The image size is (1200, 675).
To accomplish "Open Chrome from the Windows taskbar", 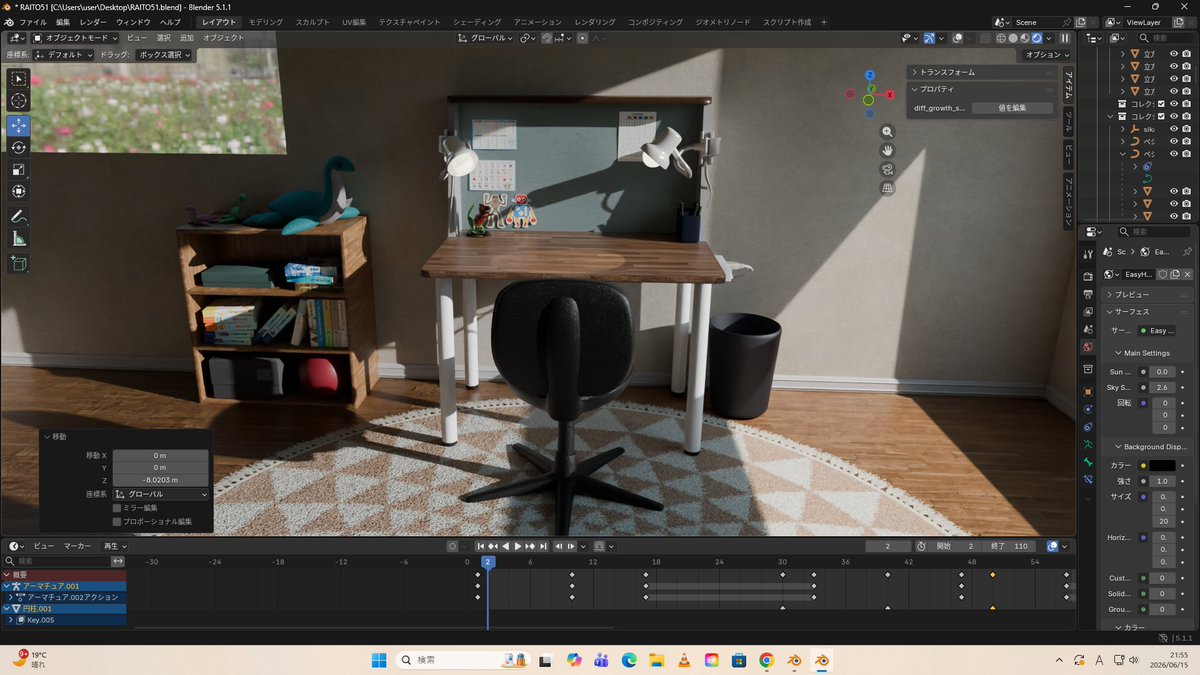I will [766, 660].
